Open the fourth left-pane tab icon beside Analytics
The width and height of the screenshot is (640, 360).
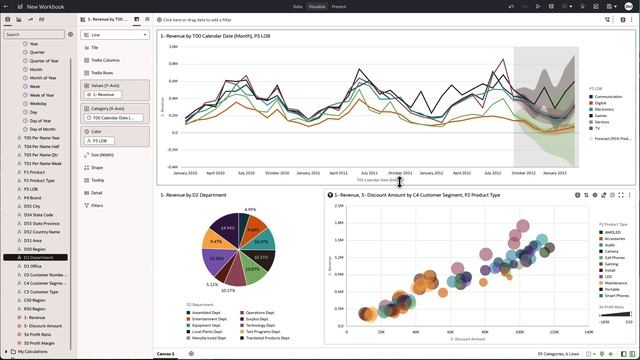(41, 19)
